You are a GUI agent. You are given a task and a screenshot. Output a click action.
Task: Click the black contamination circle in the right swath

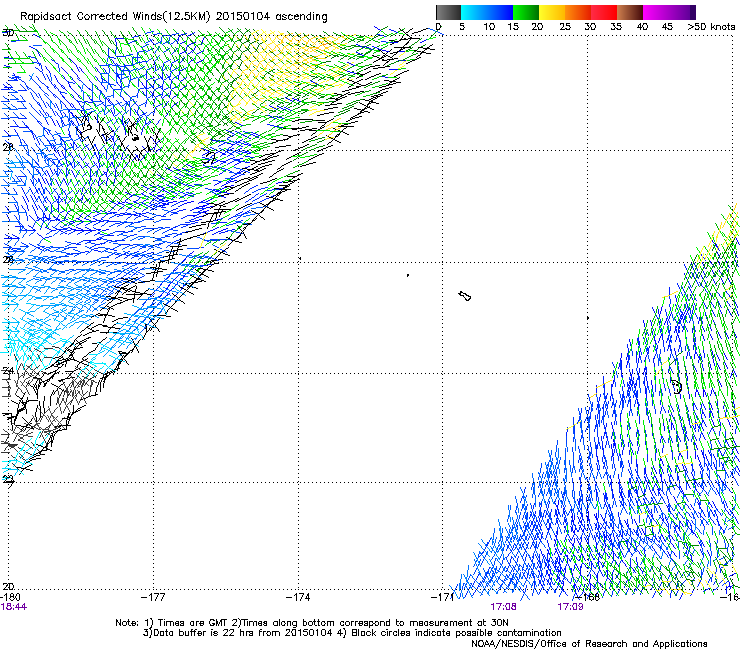[x=677, y=387]
